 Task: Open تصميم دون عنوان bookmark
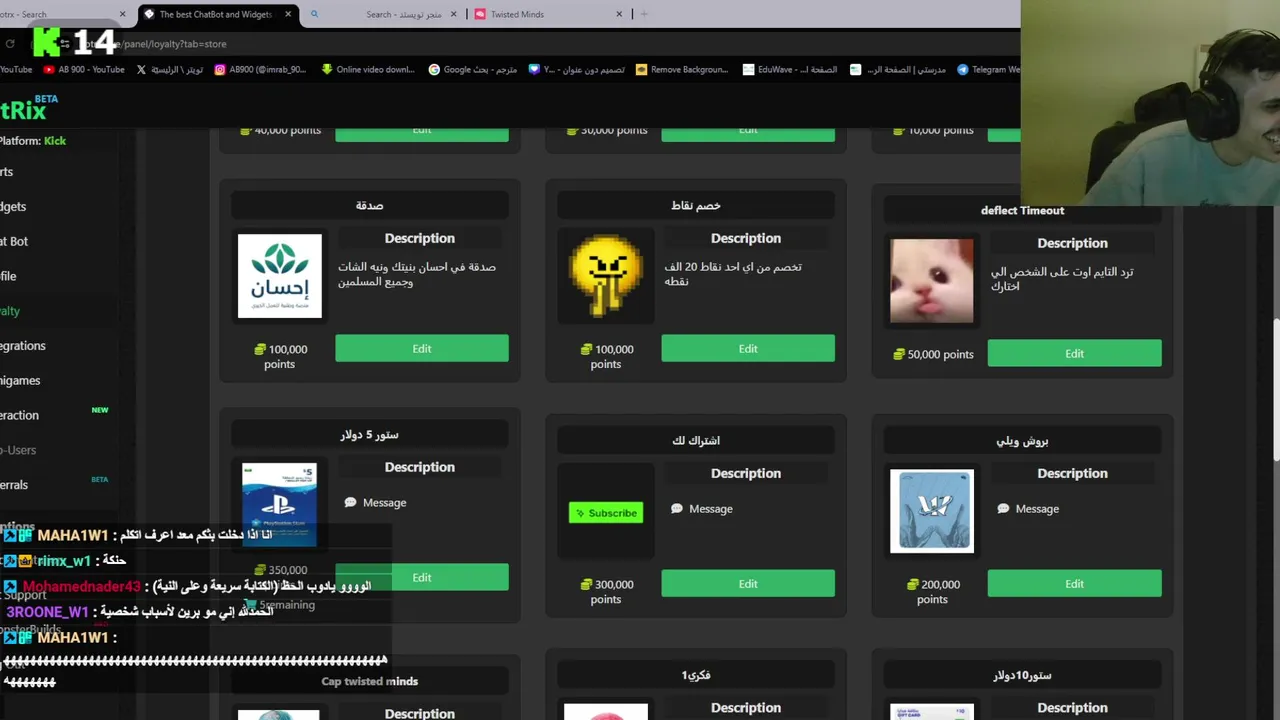point(576,69)
